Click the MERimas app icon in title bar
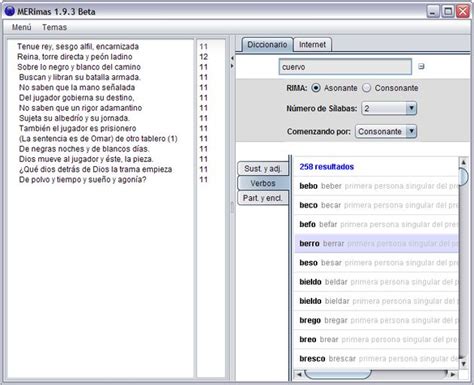Screen dimensions: 474x385 point(10,11)
